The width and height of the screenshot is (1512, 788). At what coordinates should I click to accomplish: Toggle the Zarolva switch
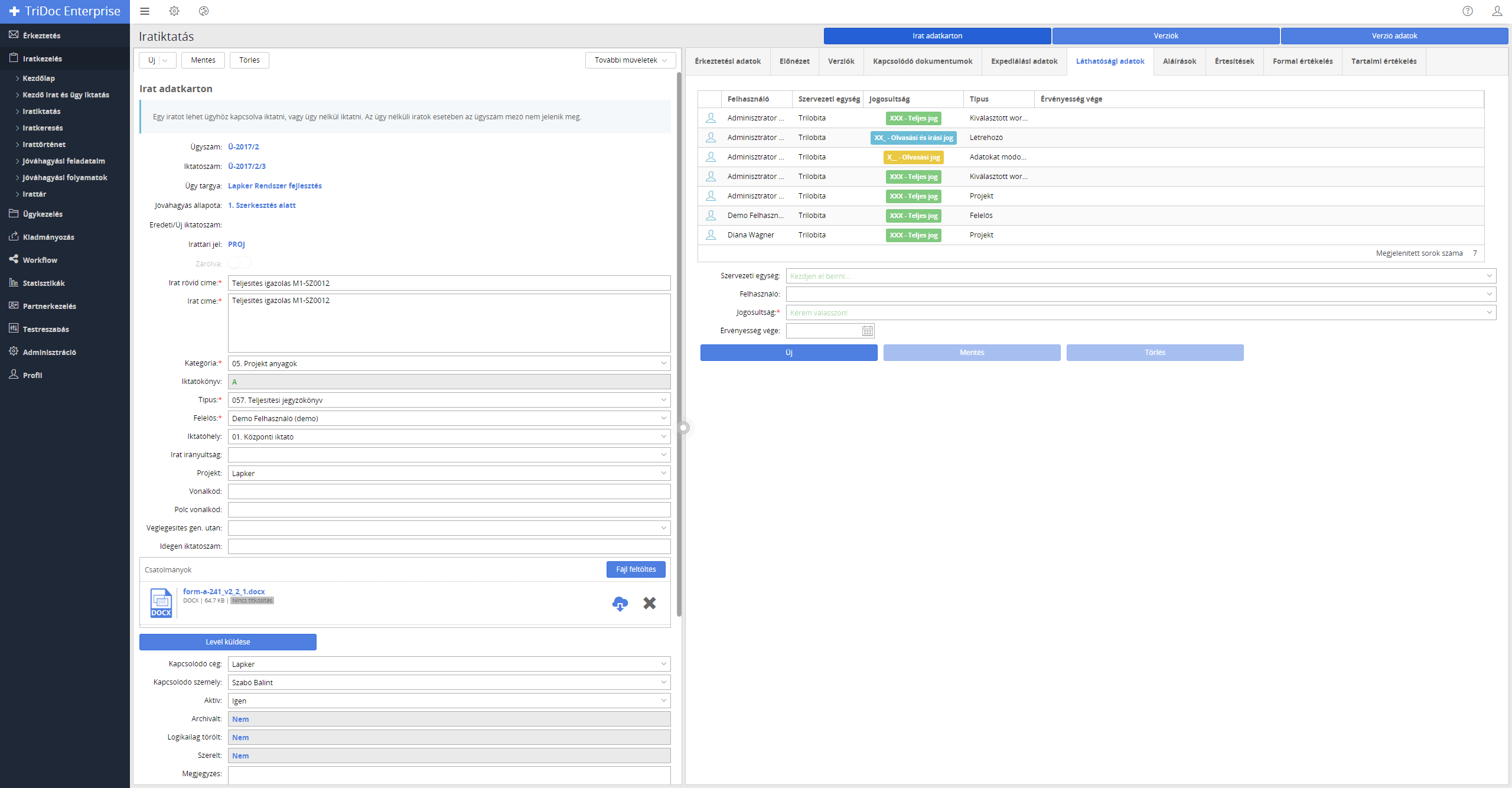click(x=240, y=263)
